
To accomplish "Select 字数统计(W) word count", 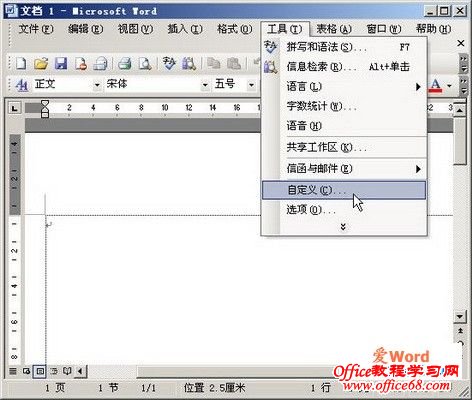I will 344,106.
